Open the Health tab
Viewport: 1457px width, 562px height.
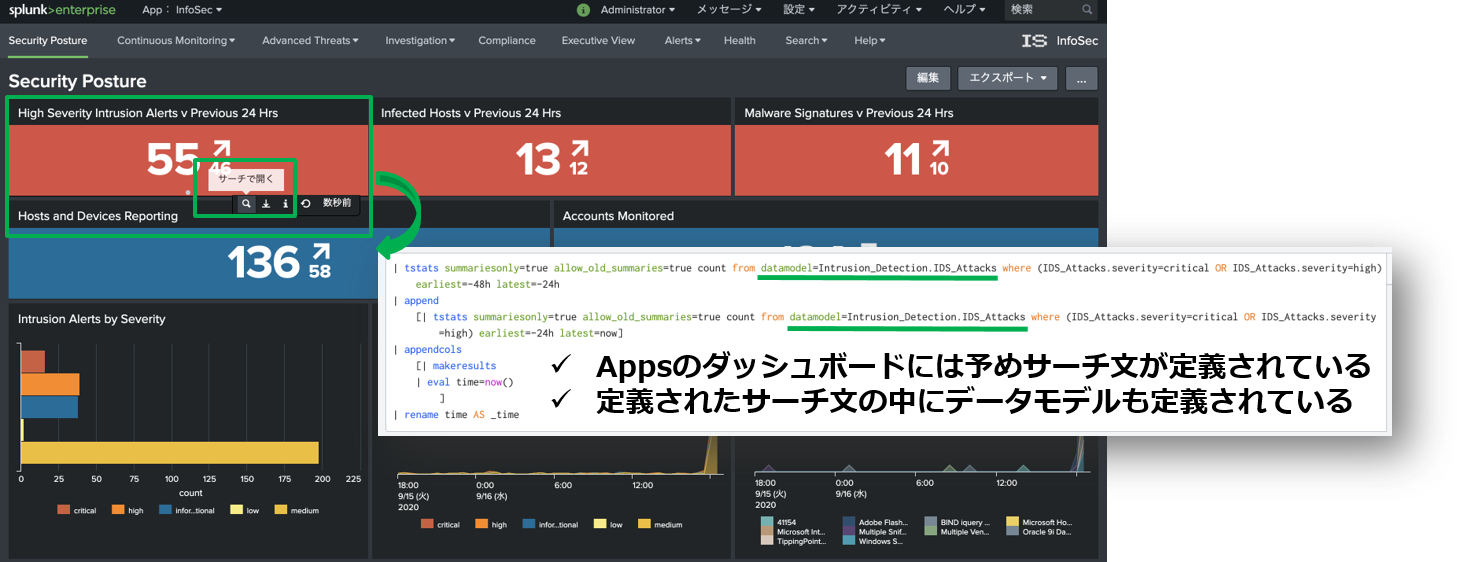coord(740,41)
